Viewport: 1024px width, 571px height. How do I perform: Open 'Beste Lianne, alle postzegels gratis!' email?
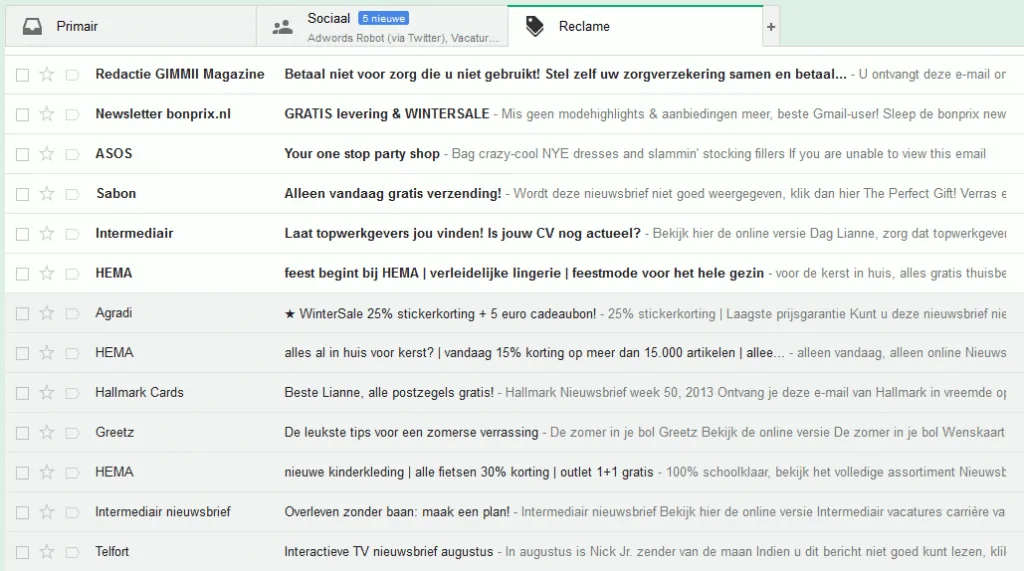tap(389, 393)
